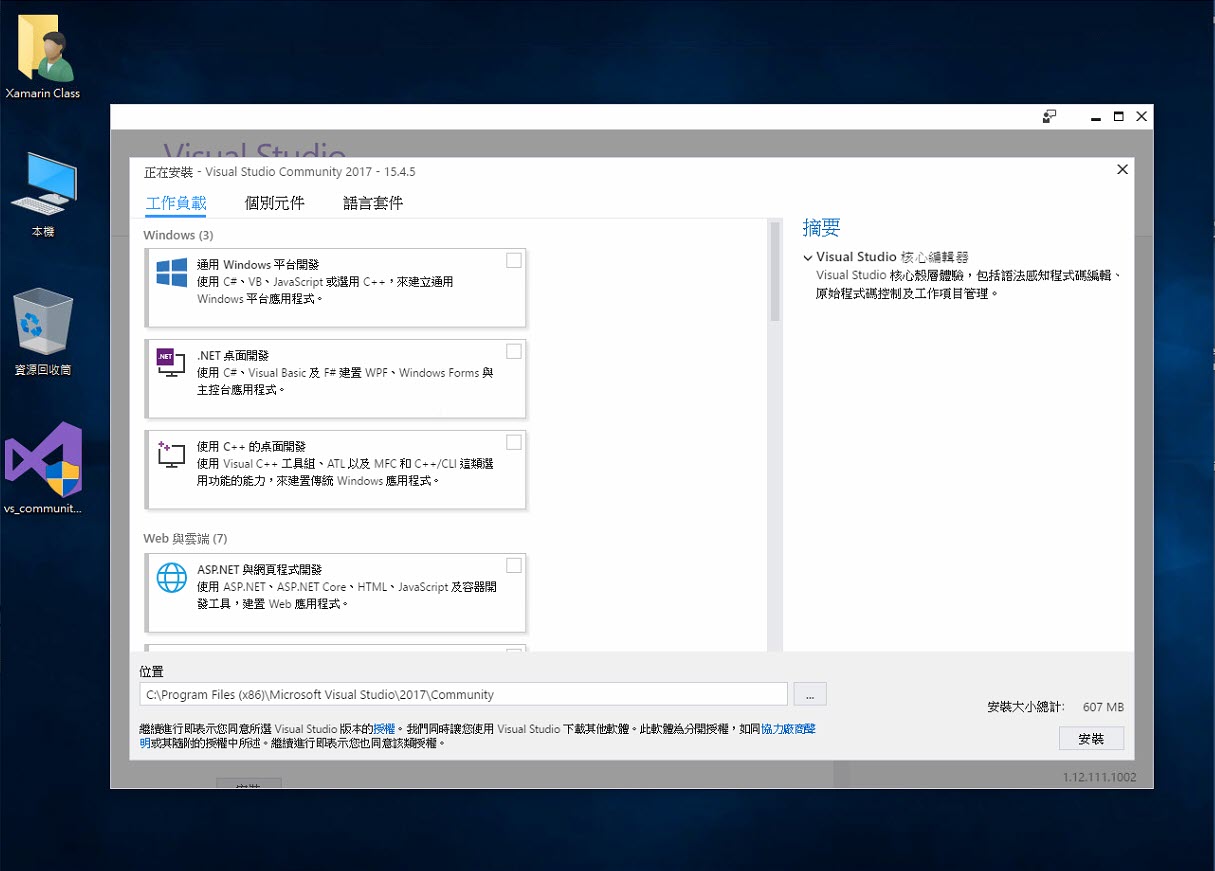Screen dimensions: 1215x871
Task: Click the 摘要 summary heading
Action: 821,228
